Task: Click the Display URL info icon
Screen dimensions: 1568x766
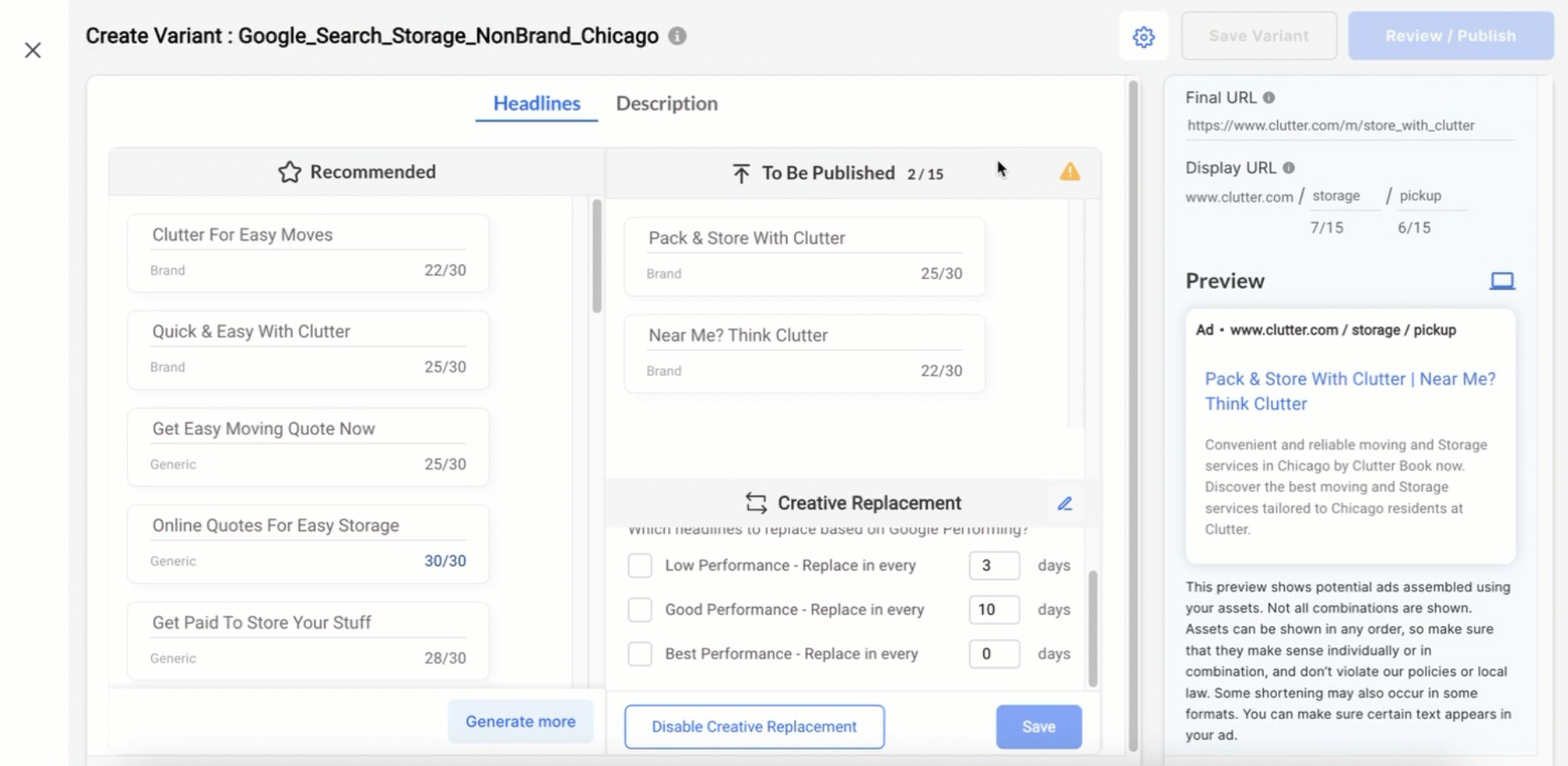Action: coord(1288,168)
